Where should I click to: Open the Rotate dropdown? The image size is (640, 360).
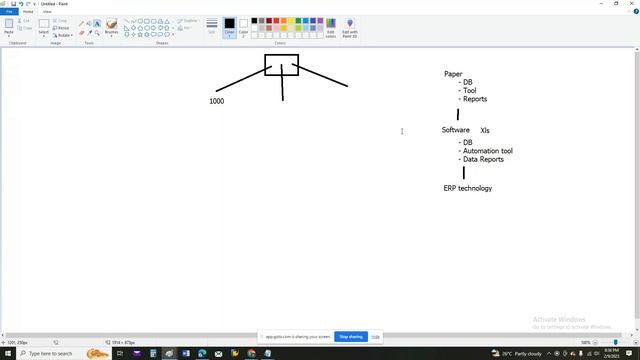[x=63, y=36]
